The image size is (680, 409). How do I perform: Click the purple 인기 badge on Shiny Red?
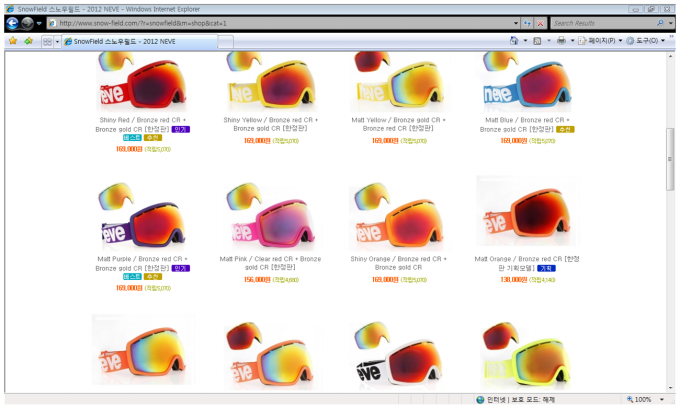click(x=180, y=129)
